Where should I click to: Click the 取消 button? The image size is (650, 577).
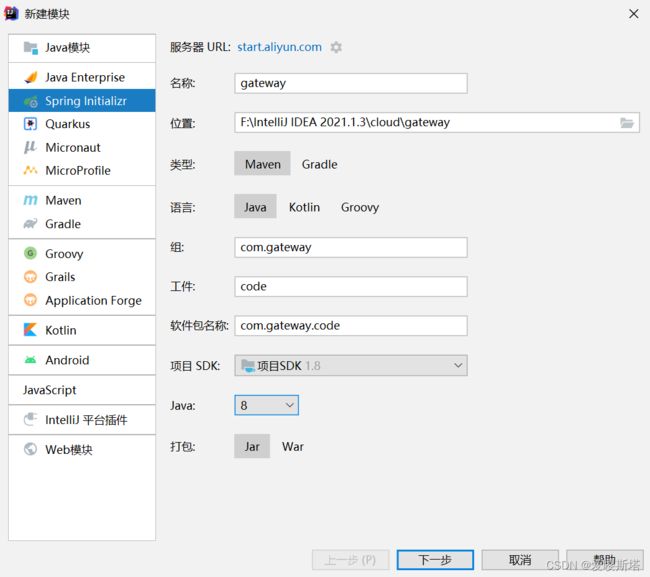click(x=520, y=560)
